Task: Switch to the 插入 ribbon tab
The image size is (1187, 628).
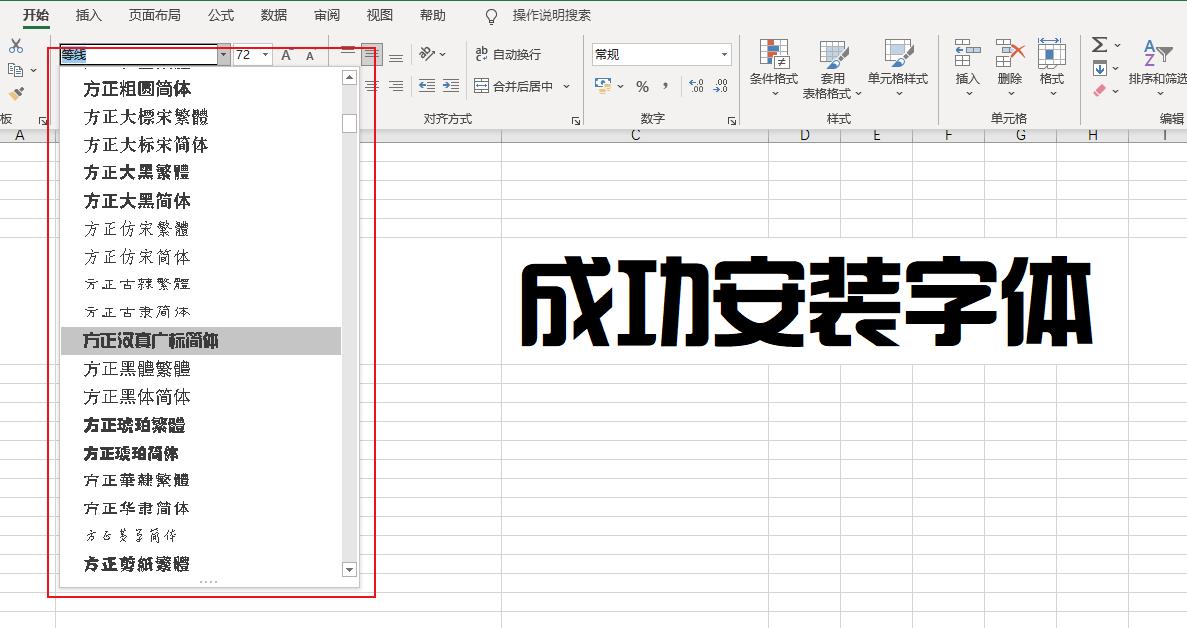Action: click(87, 15)
